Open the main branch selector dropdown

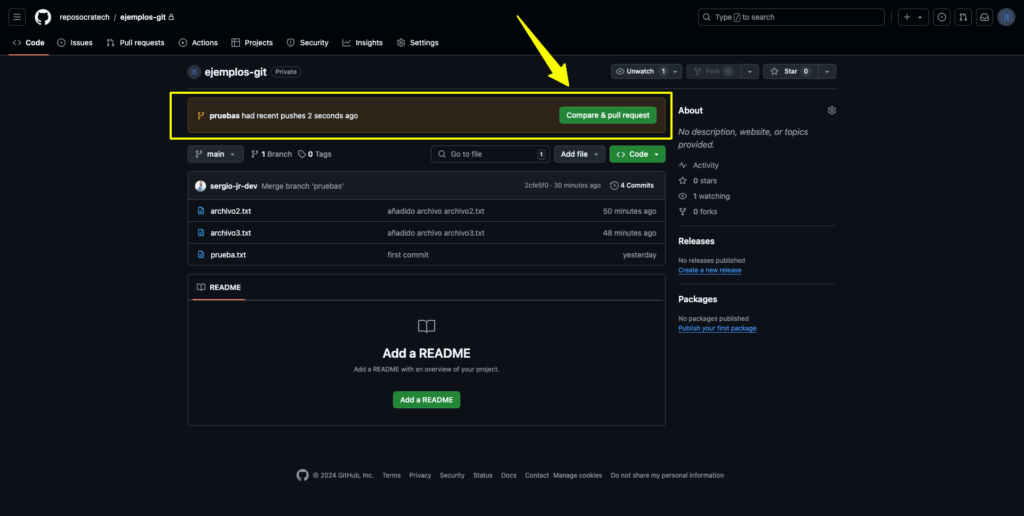click(216, 154)
